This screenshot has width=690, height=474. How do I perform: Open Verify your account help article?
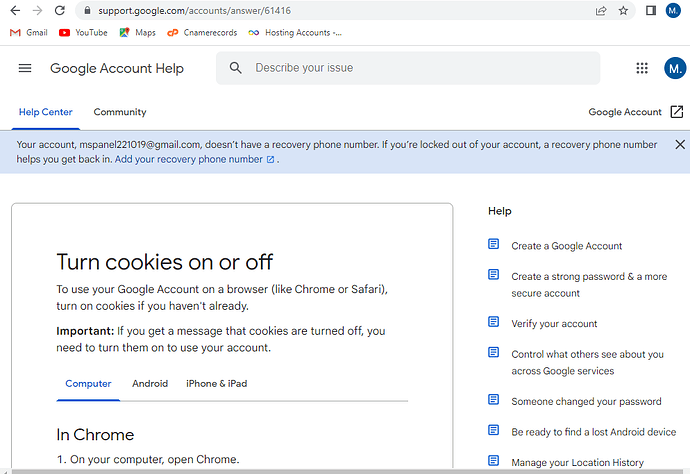point(554,324)
